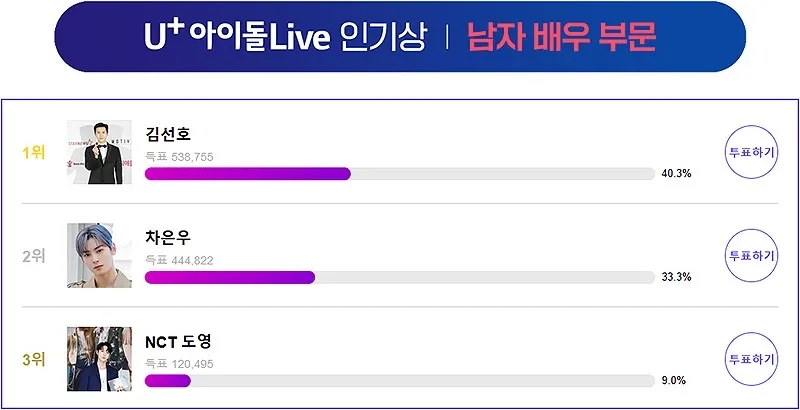Vote for NCT 도영 with 투표하기 button
The height and width of the screenshot is (410, 800).
coord(751,359)
